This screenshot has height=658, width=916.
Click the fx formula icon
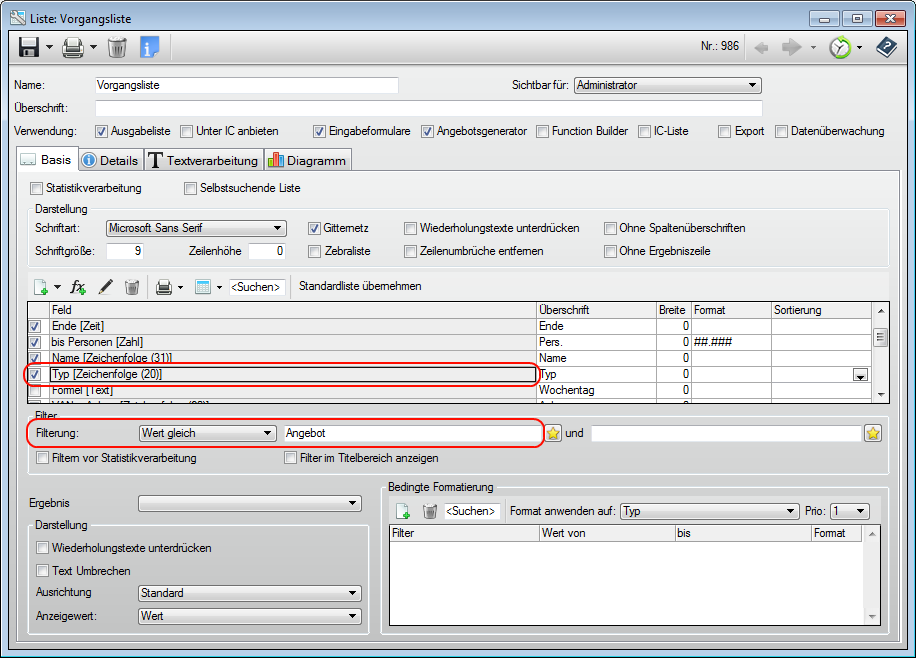coord(78,287)
